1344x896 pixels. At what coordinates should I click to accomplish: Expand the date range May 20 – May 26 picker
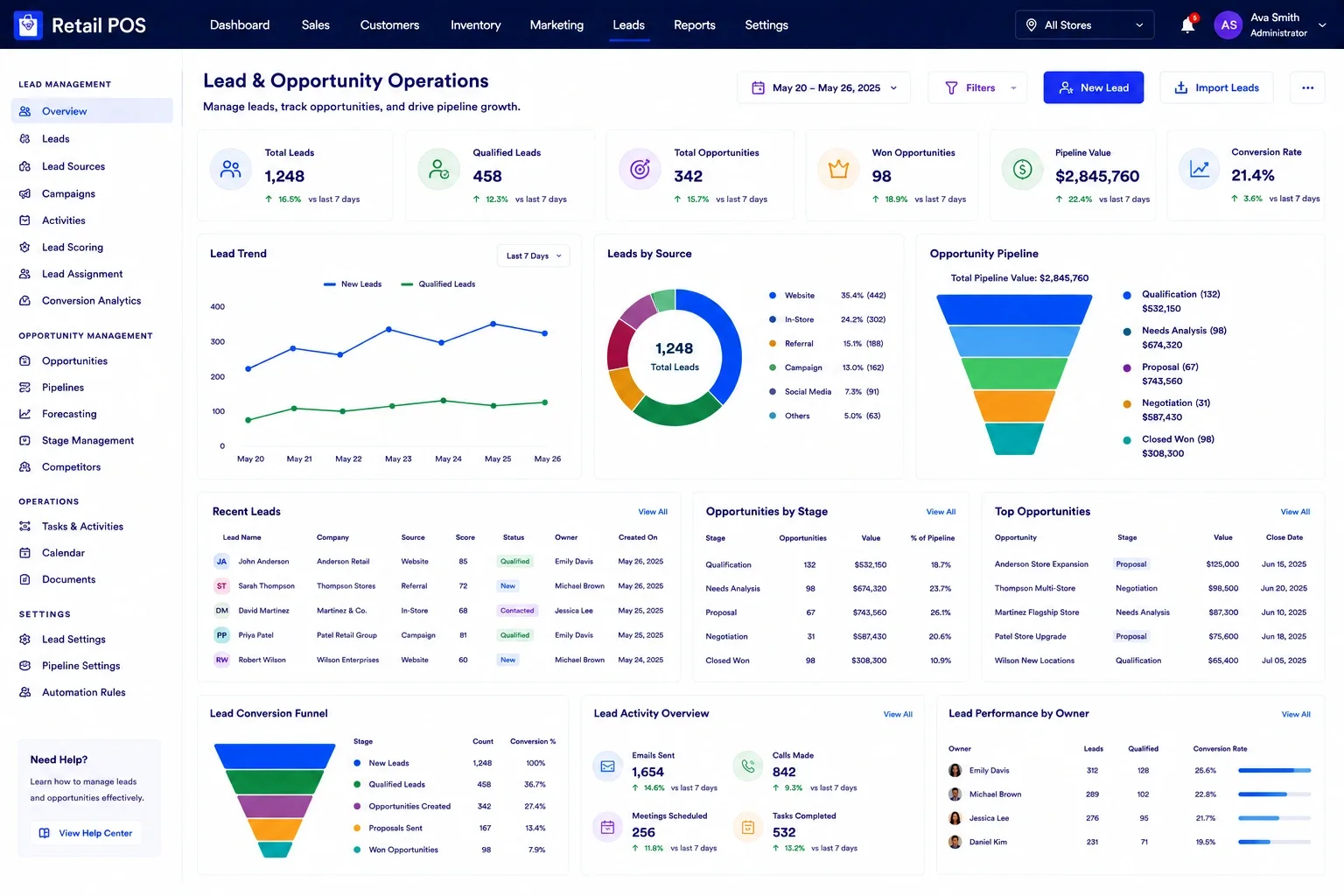pos(823,87)
